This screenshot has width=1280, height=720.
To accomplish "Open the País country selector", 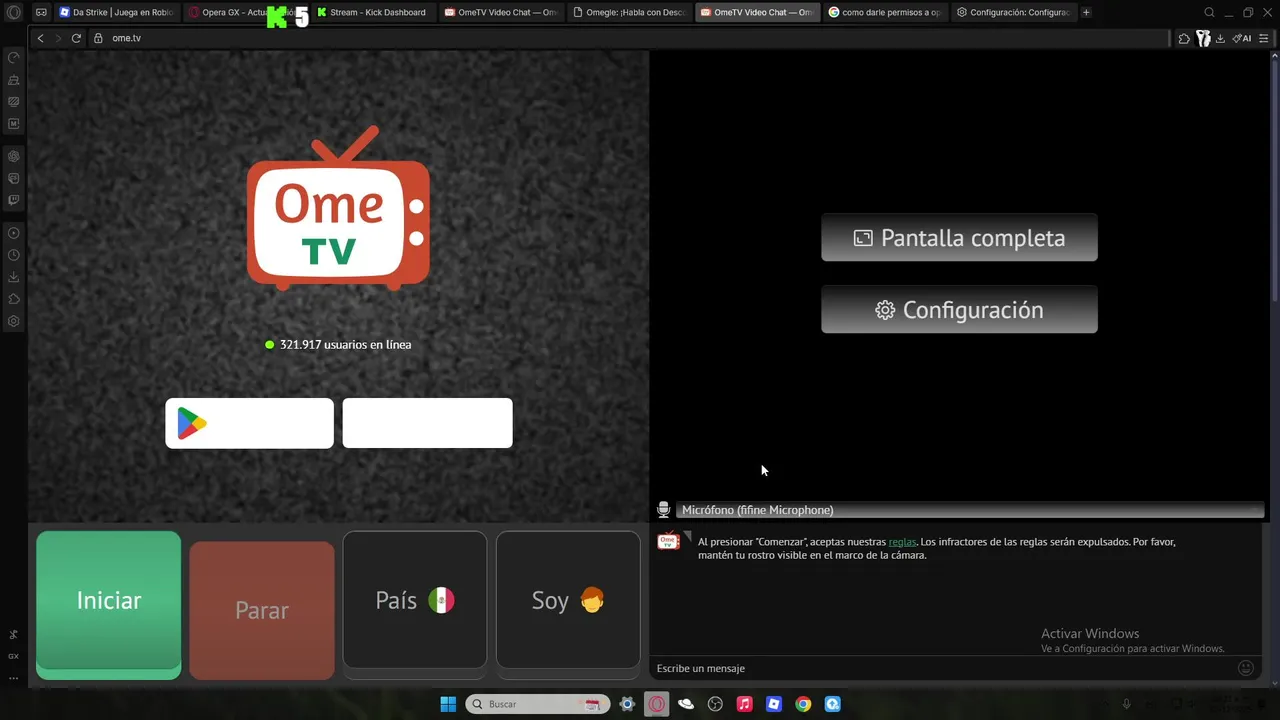I will [415, 600].
